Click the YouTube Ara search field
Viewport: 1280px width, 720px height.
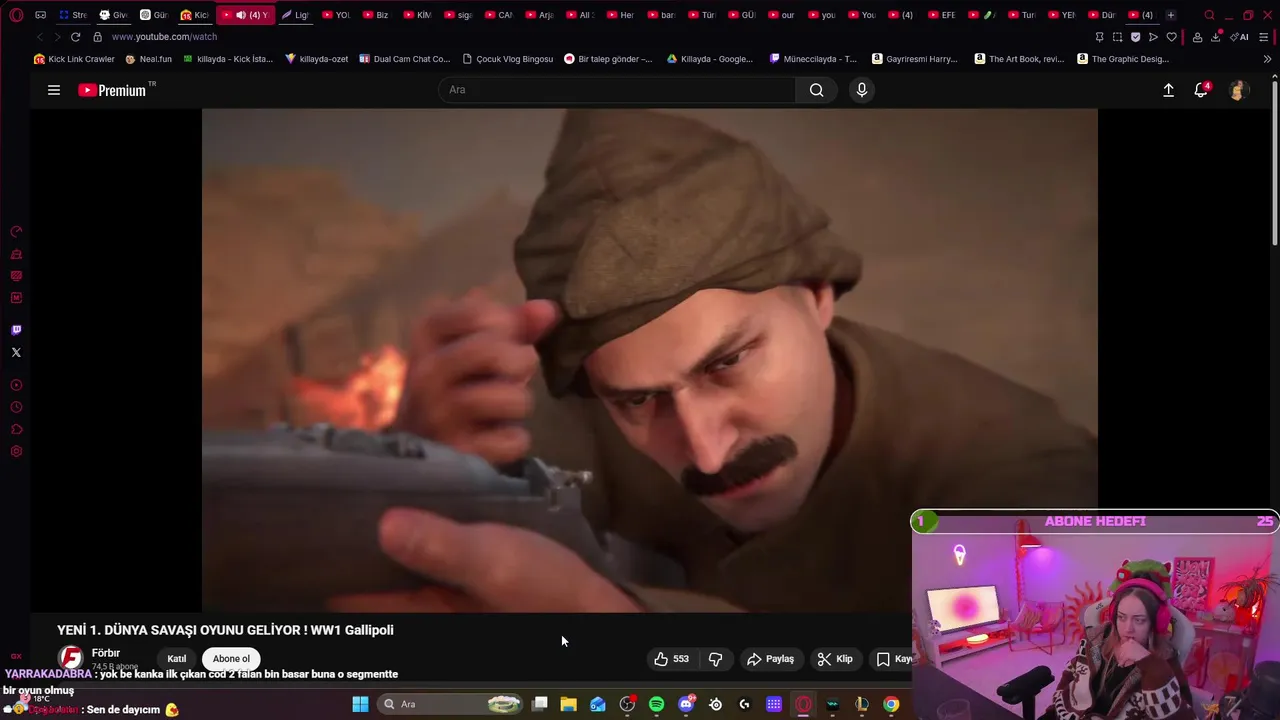pos(617,90)
